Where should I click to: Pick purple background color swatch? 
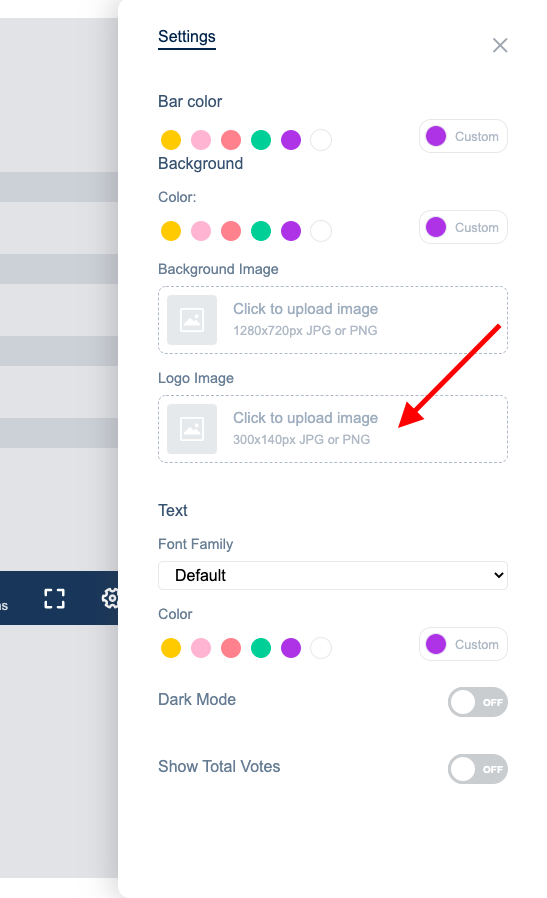pos(291,231)
